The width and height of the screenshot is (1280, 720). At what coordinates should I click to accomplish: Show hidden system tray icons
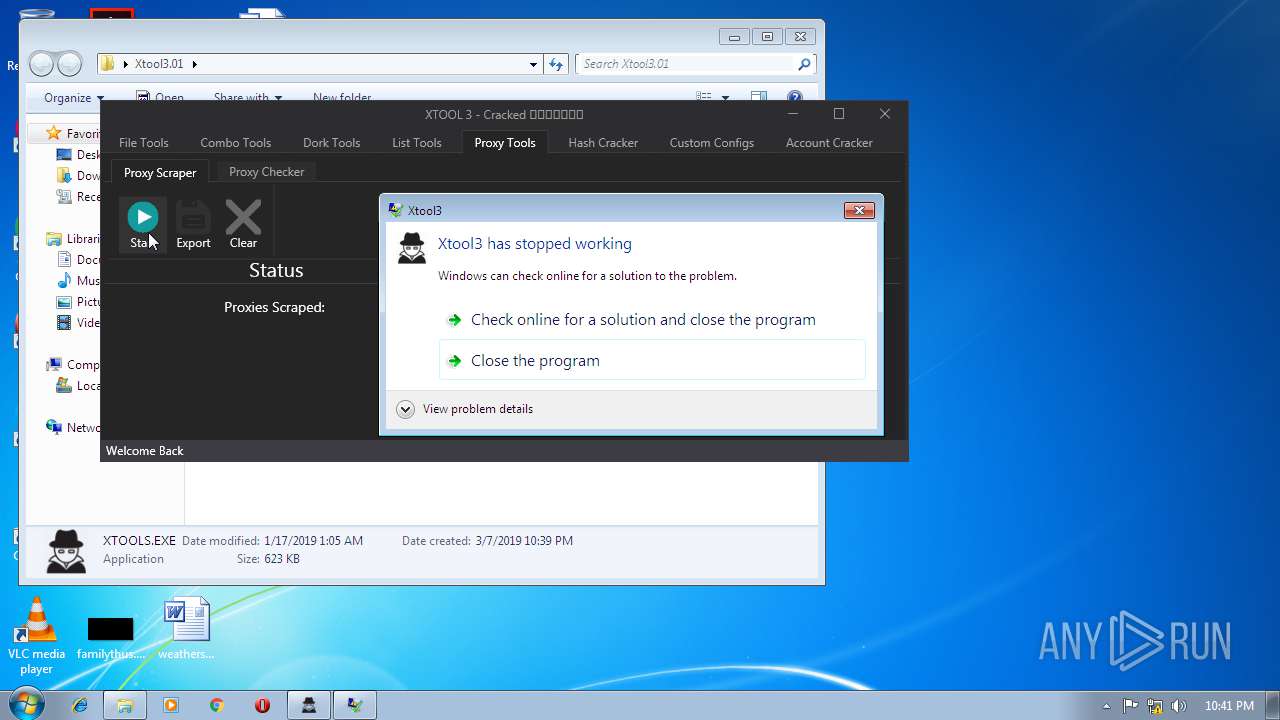[x=1106, y=706]
